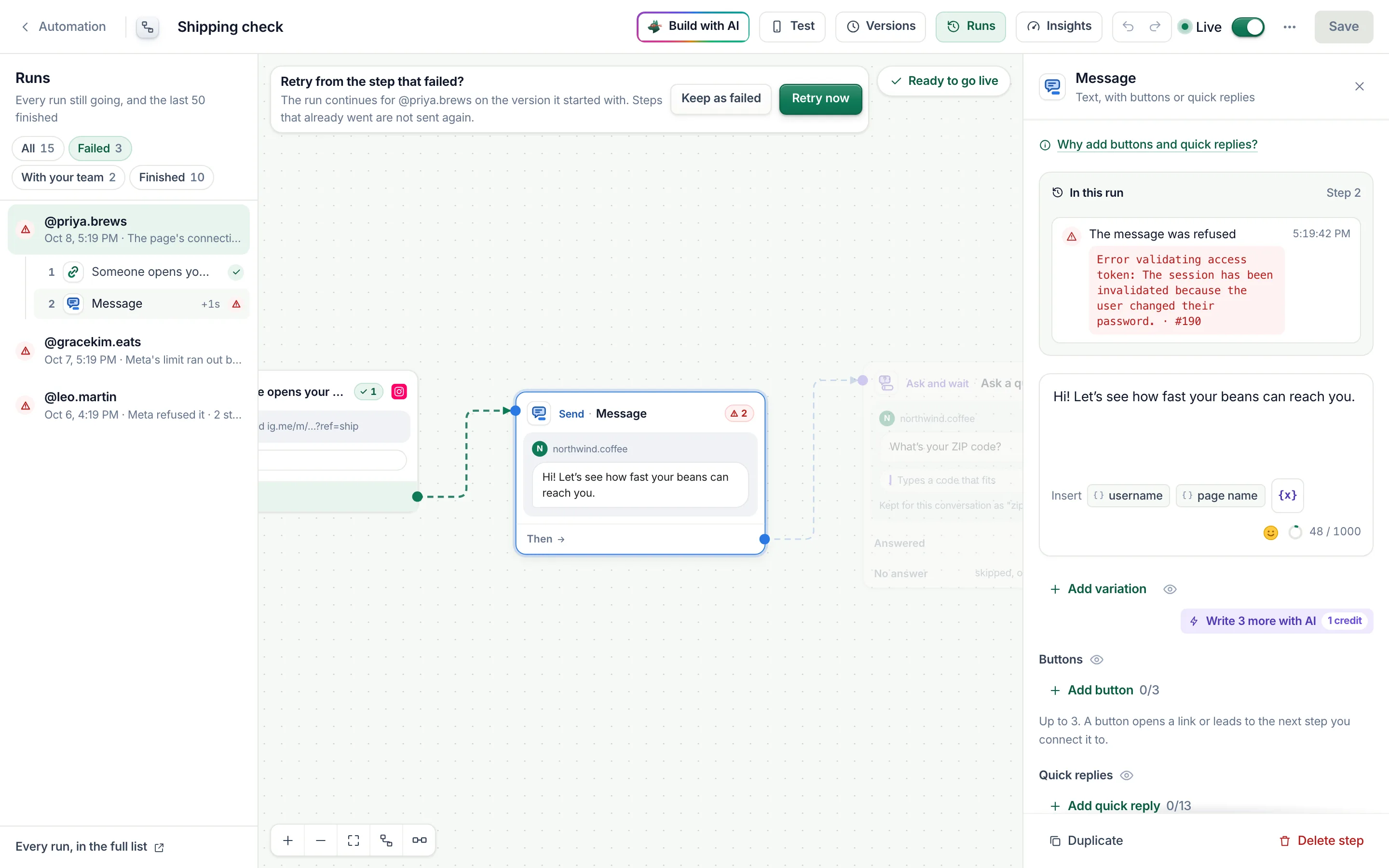Select the @gracekim.eats failed run
The image size is (1389, 868).
tap(129, 350)
